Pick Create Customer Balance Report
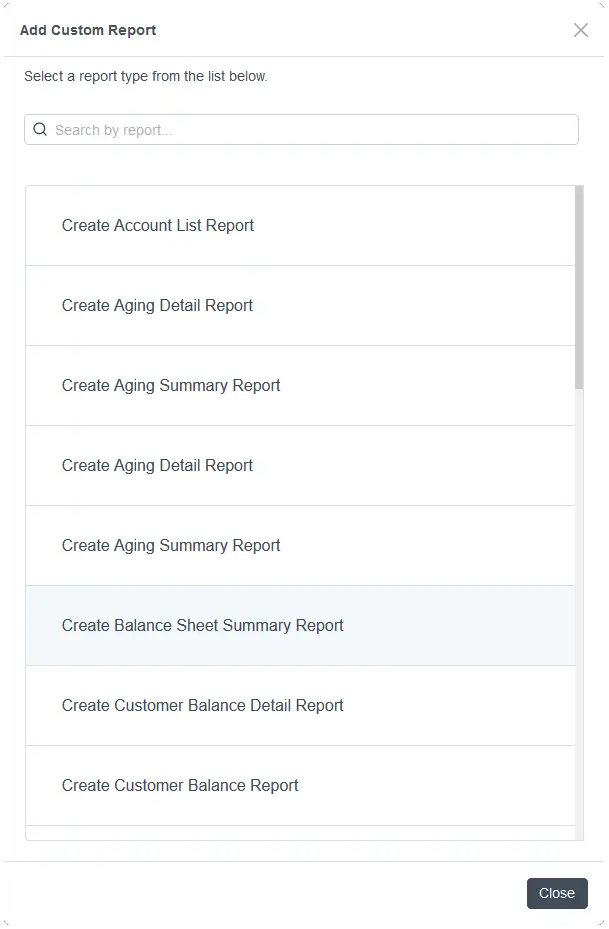 180,786
